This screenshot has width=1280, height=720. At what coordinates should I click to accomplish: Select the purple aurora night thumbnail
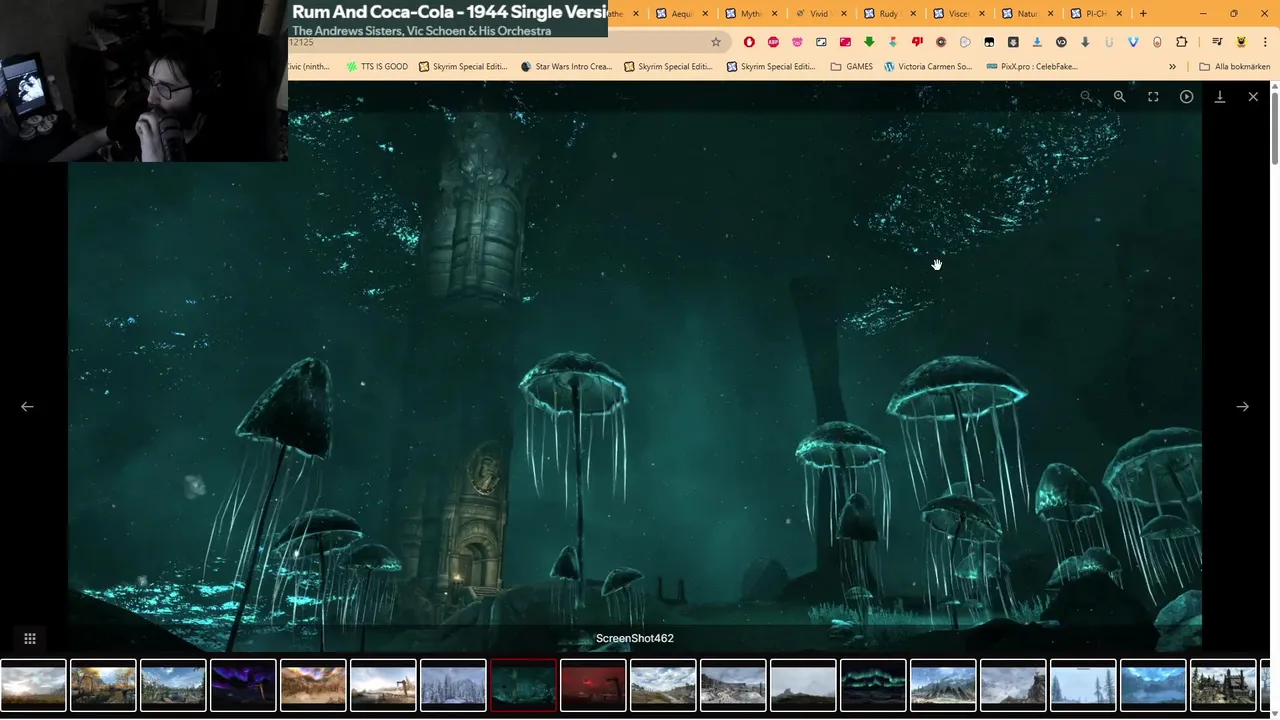243,685
